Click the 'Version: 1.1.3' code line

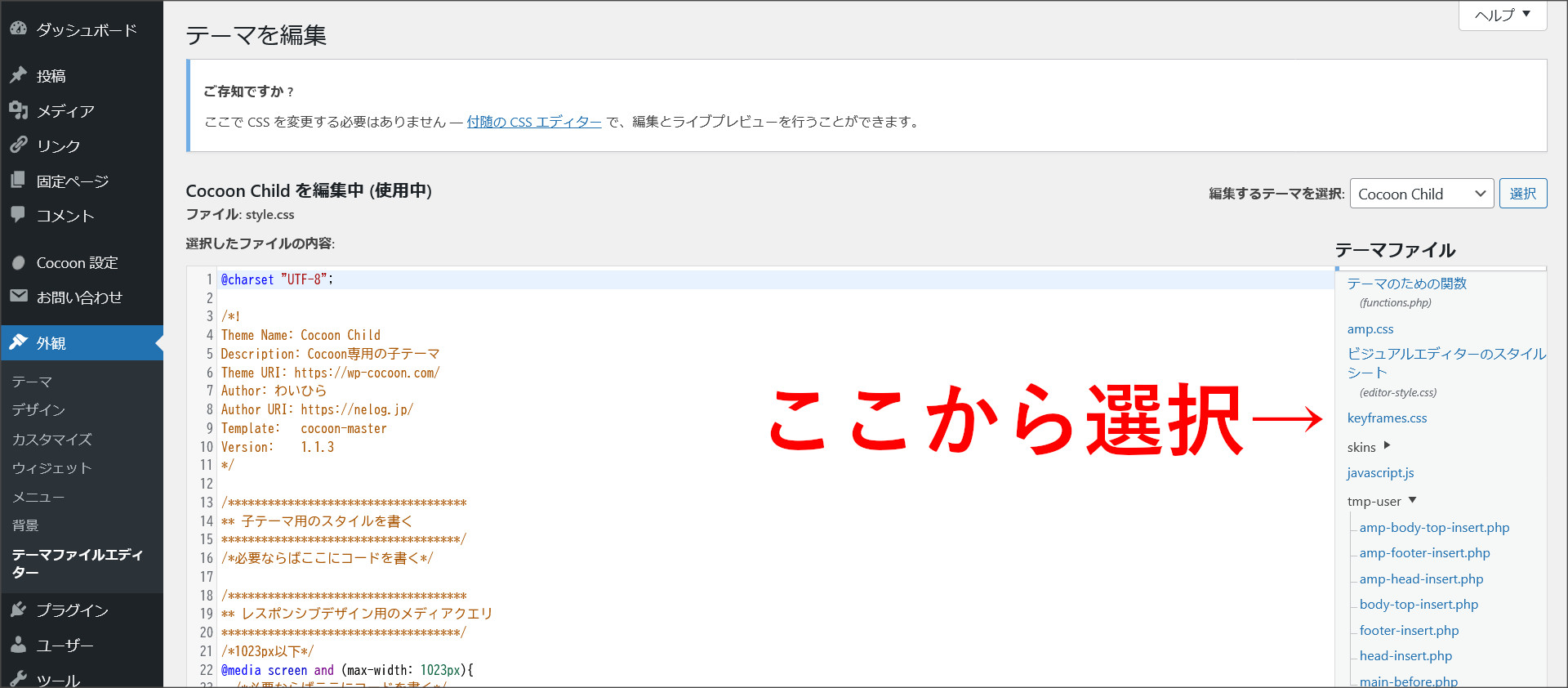(277, 447)
